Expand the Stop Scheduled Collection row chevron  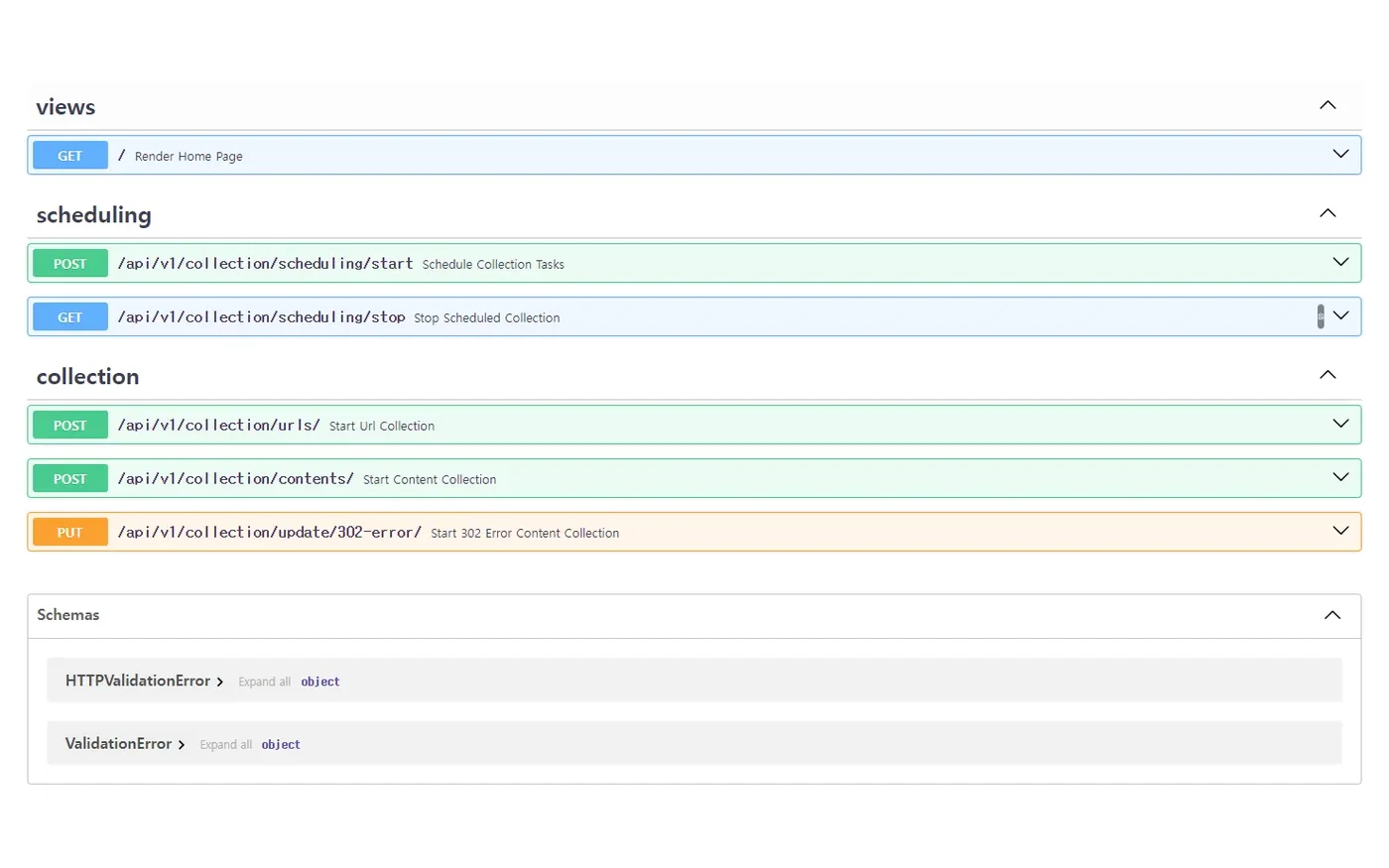tap(1340, 315)
